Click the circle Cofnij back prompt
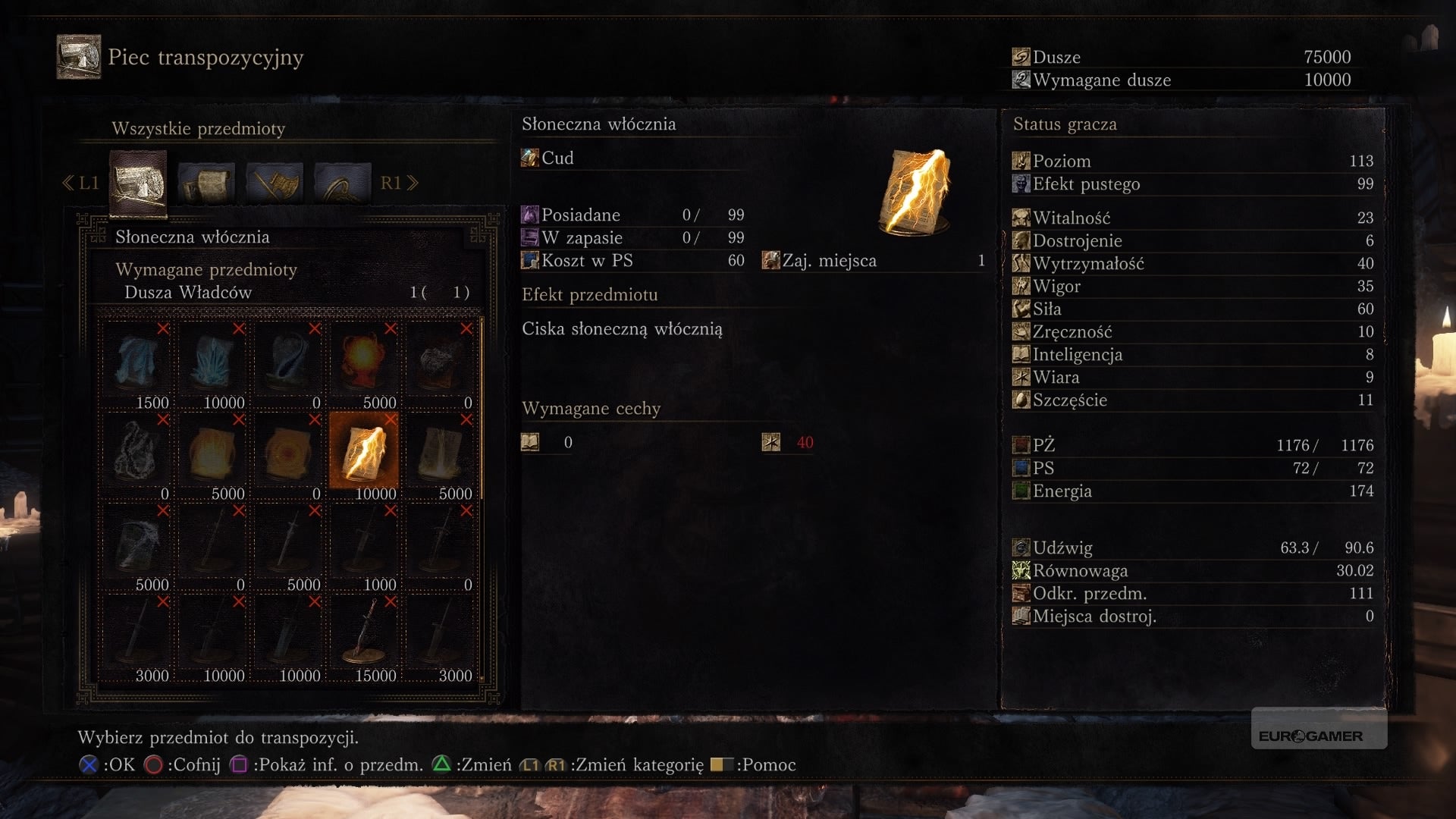 point(182,764)
